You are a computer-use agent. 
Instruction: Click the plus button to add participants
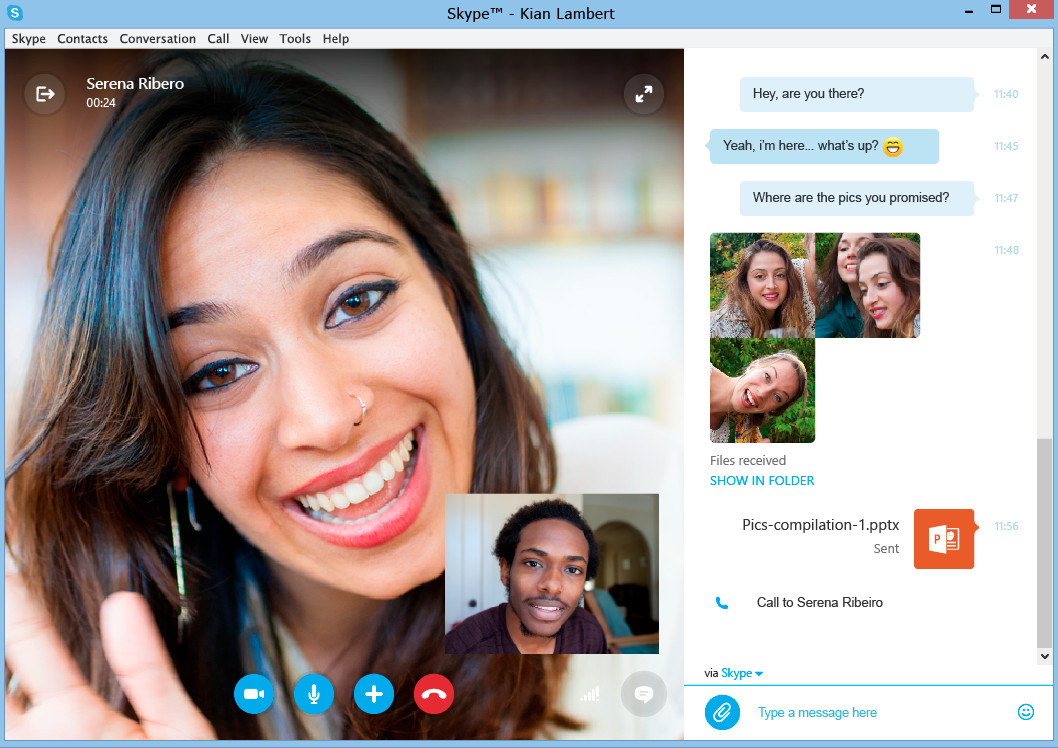374,694
